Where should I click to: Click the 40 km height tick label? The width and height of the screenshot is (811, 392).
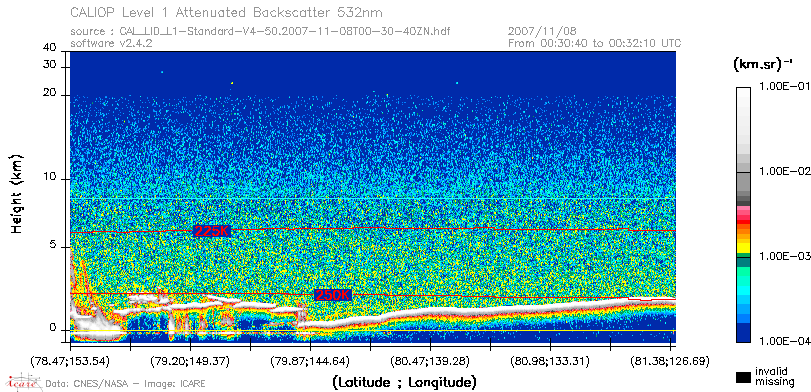50,47
